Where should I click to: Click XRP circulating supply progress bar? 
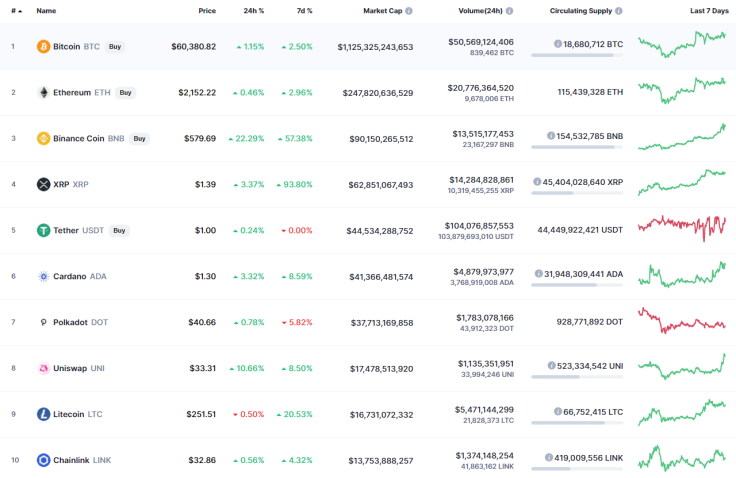[x=577, y=193]
